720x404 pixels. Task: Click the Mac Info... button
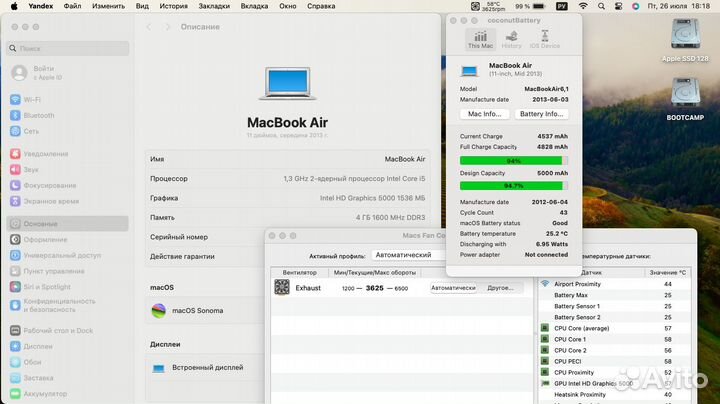tap(484, 114)
